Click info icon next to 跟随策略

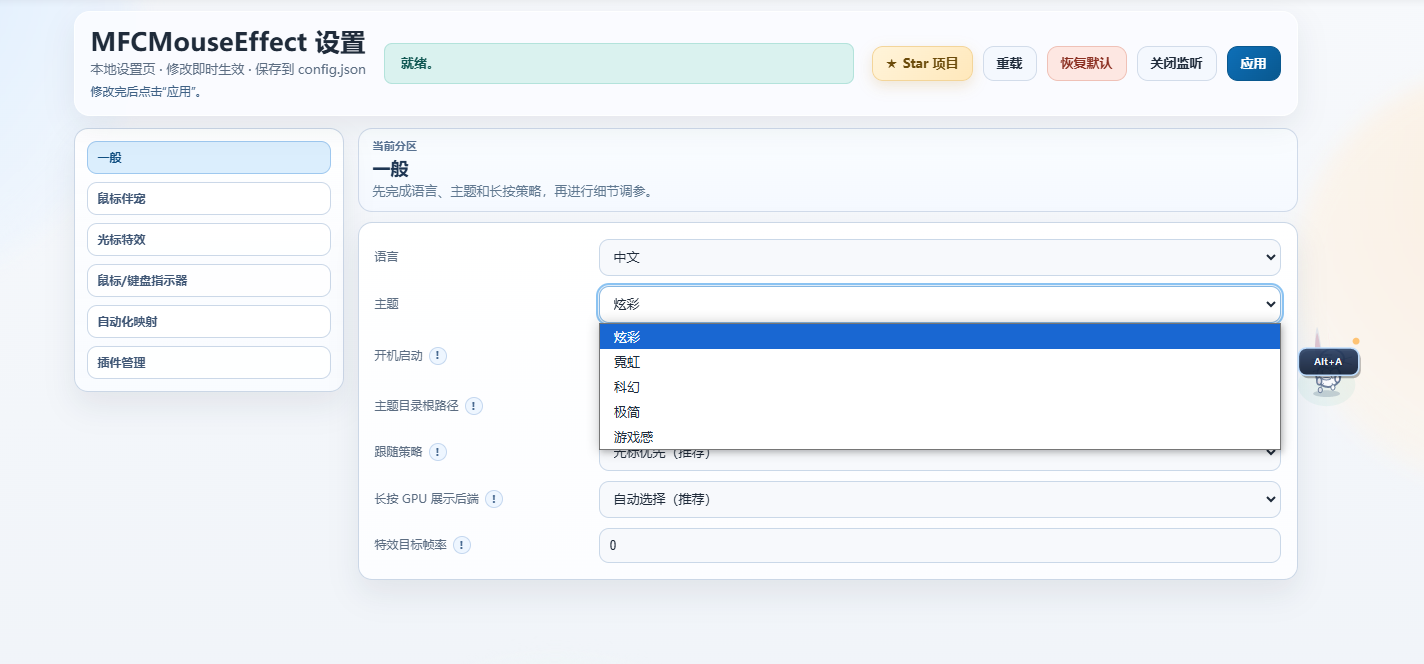click(x=438, y=452)
